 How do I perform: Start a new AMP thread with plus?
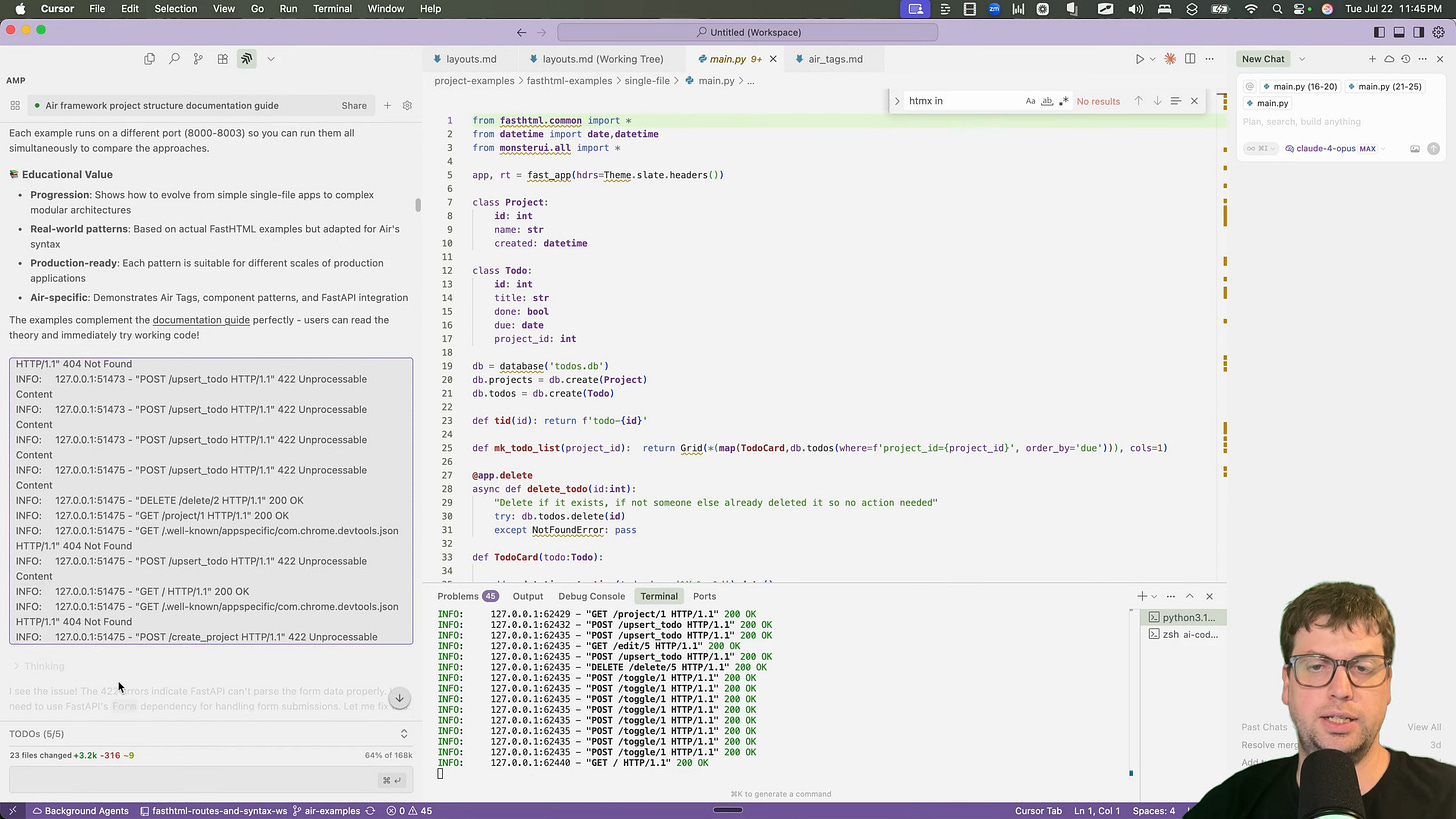[x=387, y=106]
